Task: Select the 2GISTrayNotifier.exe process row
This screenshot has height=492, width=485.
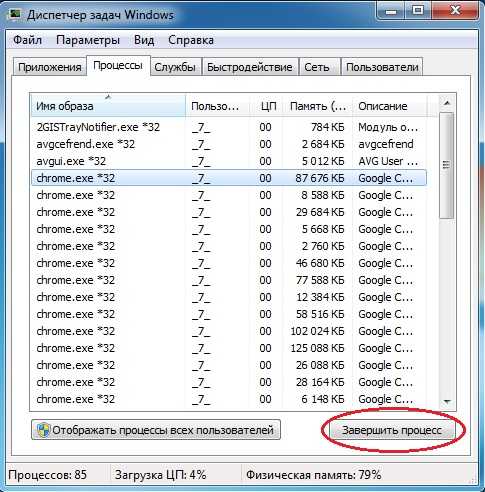Action: coord(229,127)
